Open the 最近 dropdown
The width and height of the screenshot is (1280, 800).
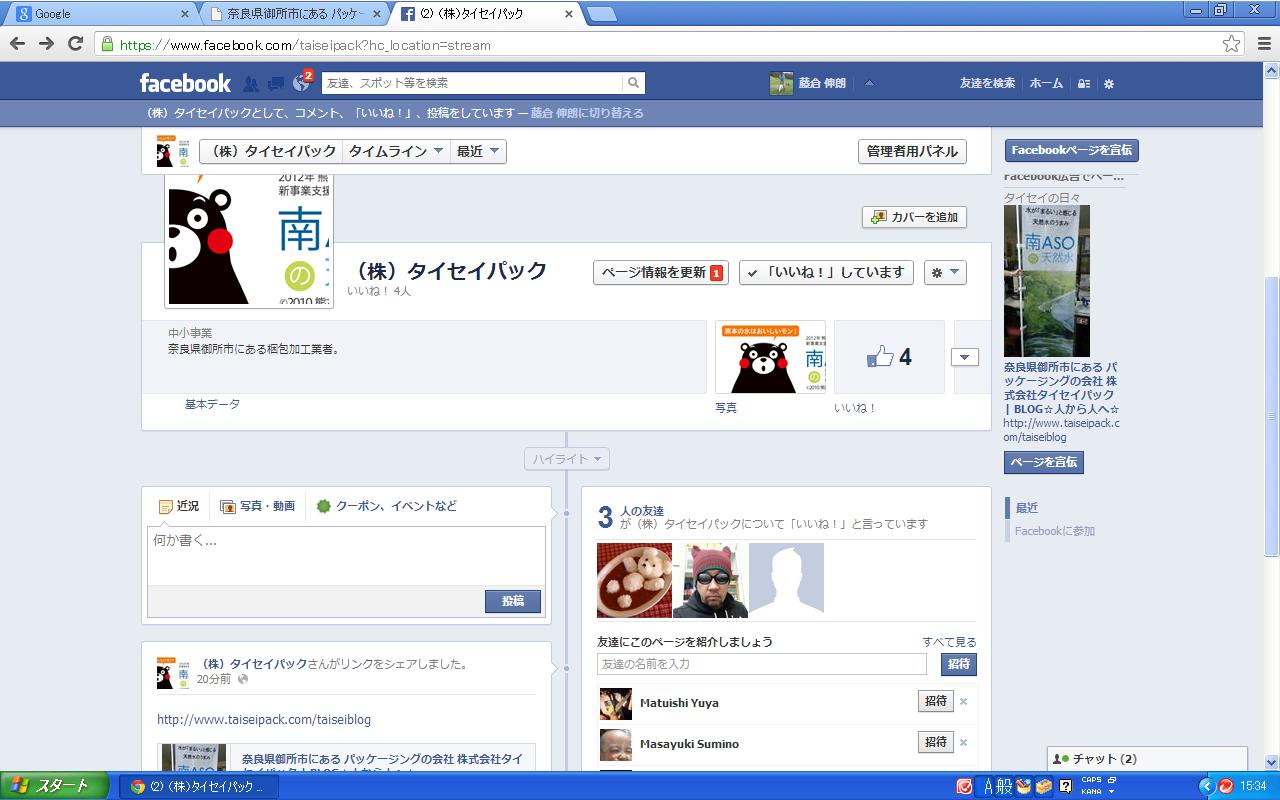coord(478,151)
